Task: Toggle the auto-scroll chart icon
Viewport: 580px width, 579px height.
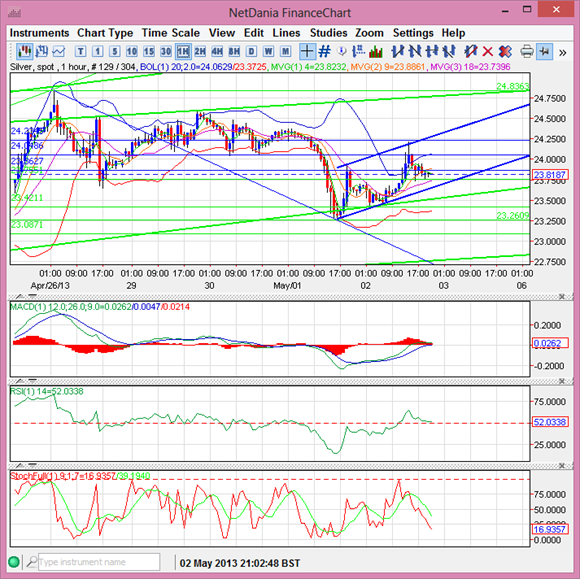Action: [x=544, y=51]
